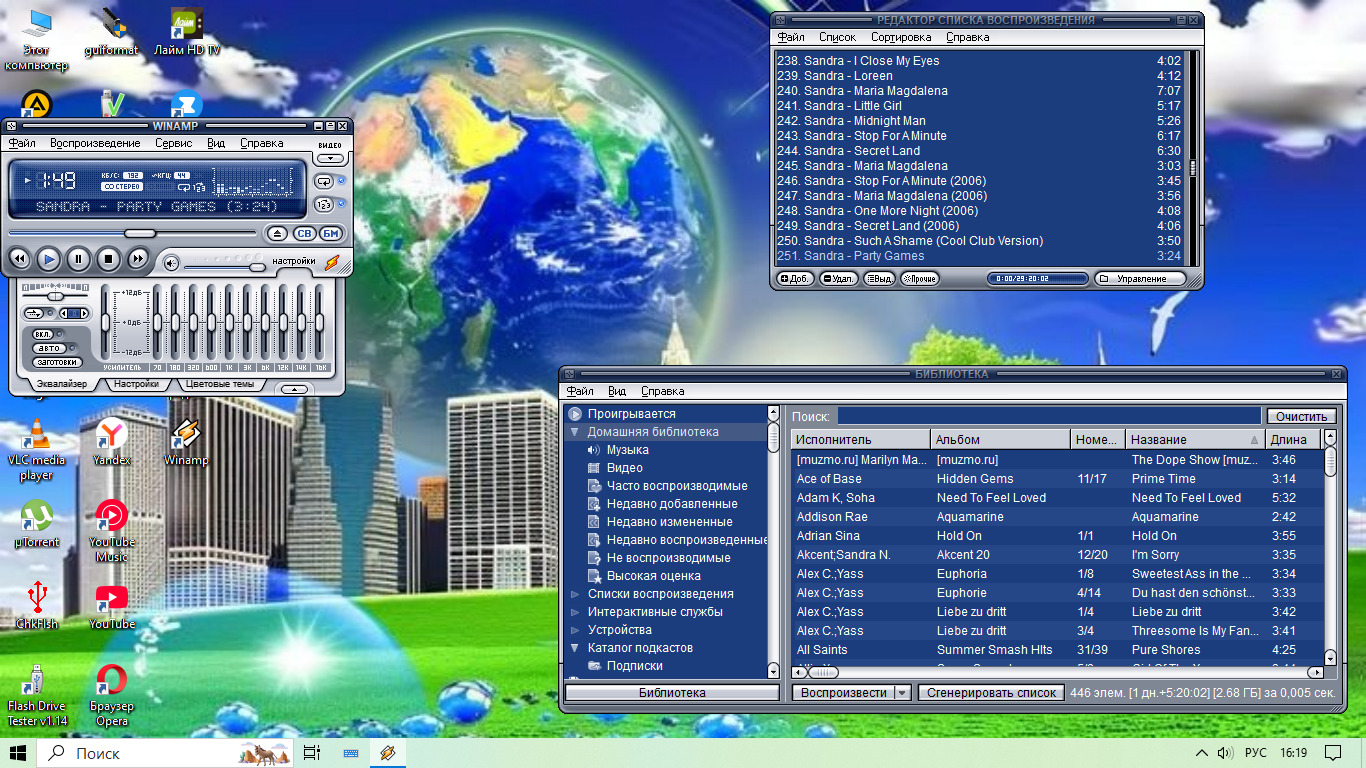Click the настройки label in Winamp

[294, 261]
